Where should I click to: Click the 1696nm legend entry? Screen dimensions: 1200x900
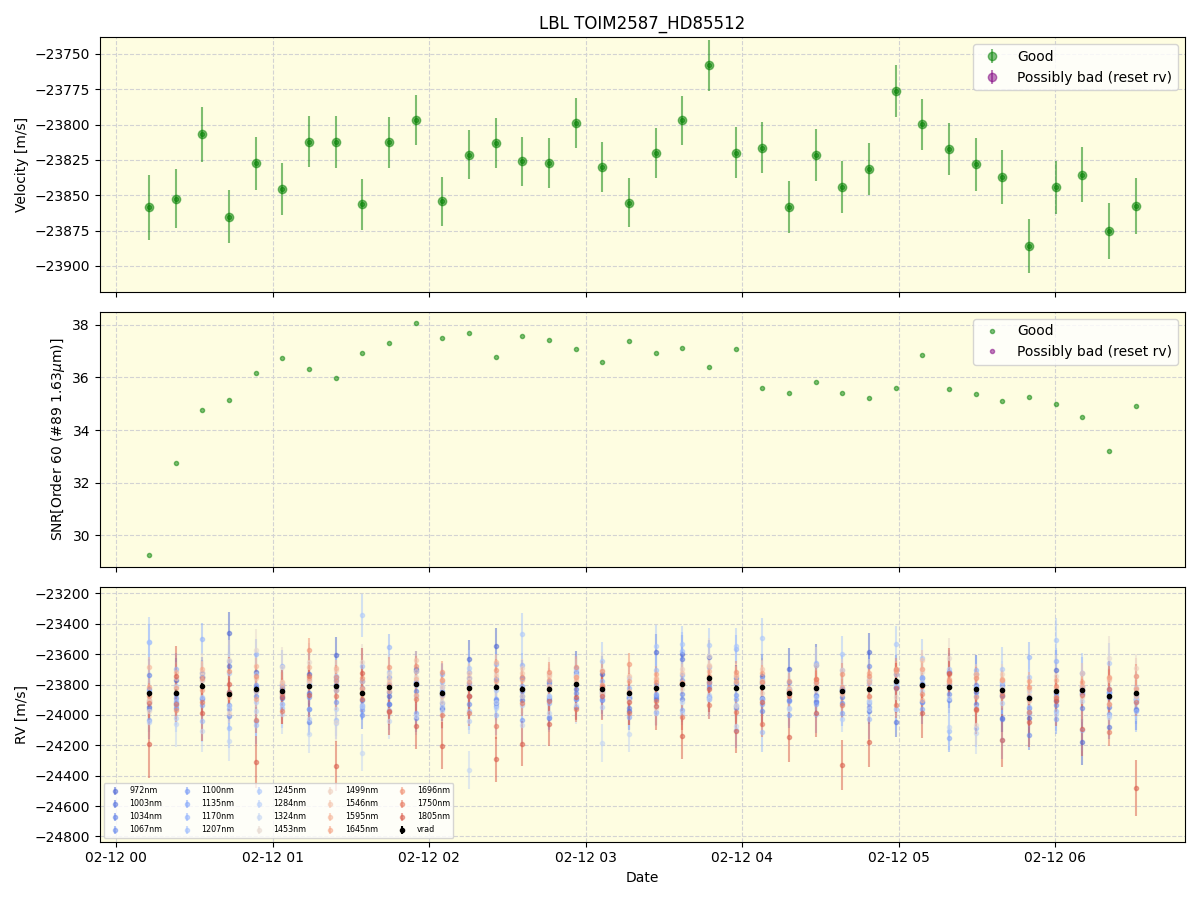[x=422, y=791]
